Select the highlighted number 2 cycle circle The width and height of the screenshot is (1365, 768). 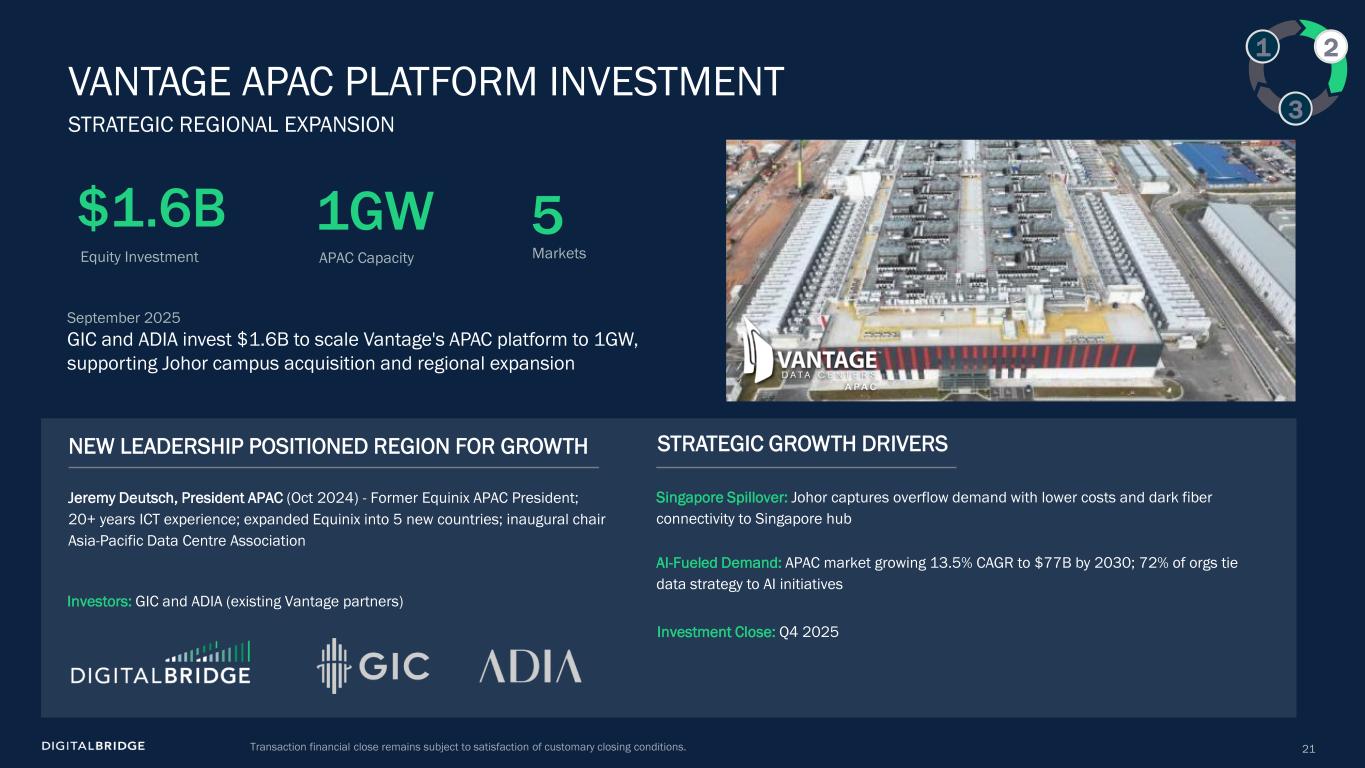pyautogui.click(x=1330, y=47)
